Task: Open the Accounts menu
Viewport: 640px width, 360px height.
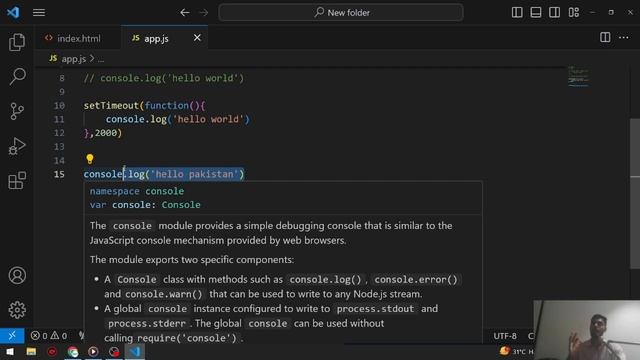Action: (x=17, y=276)
